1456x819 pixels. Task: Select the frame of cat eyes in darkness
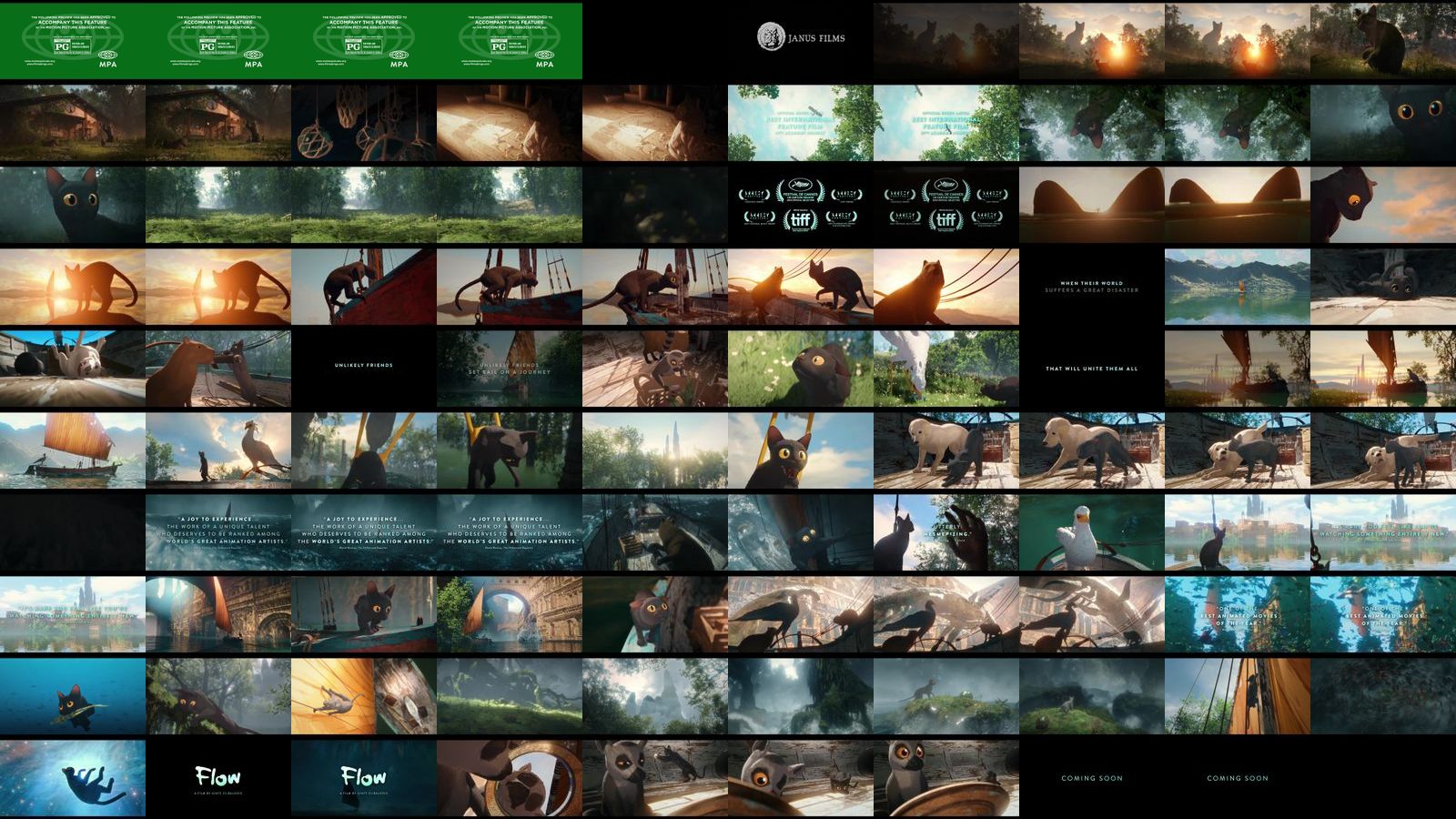1383,123
